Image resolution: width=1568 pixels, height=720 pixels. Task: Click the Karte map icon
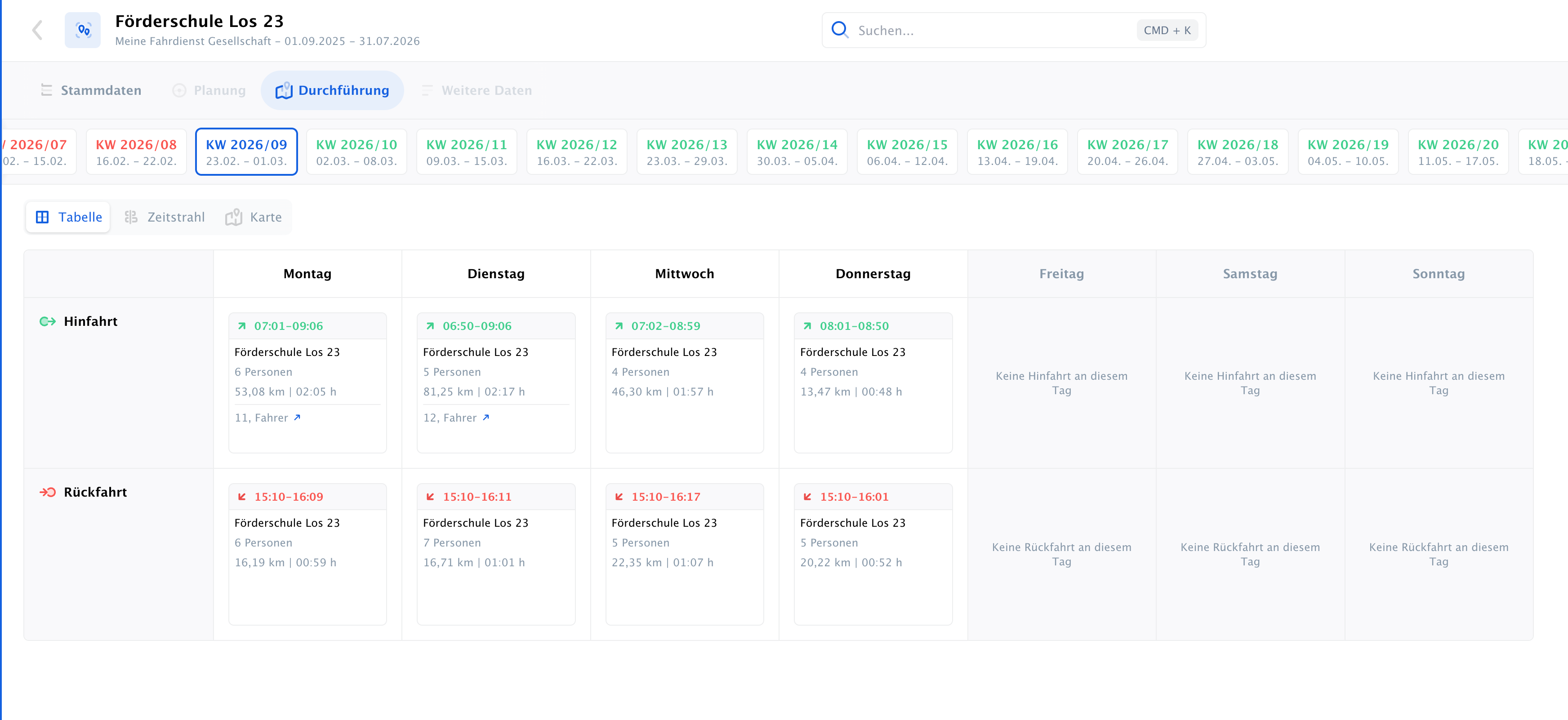click(x=234, y=217)
